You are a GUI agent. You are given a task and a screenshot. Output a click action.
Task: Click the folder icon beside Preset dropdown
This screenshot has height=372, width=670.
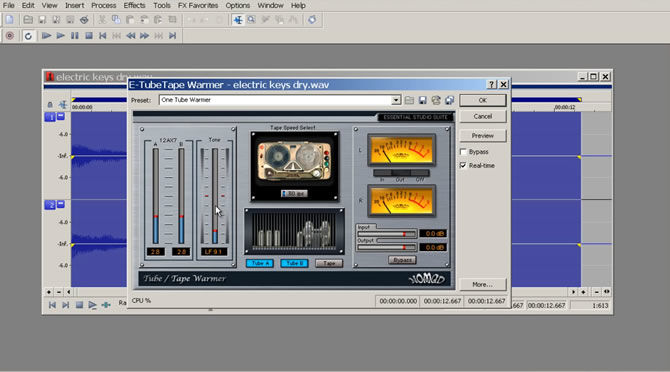tap(409, 100)
